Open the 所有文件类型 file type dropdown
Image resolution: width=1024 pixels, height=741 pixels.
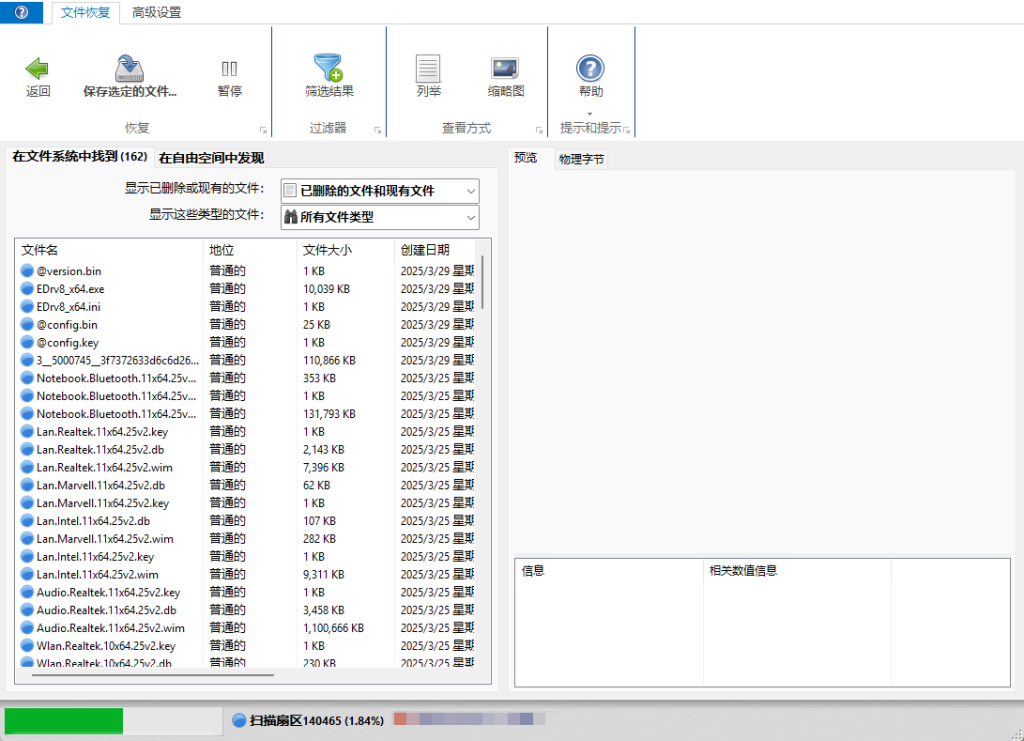(x=379, y=217)
